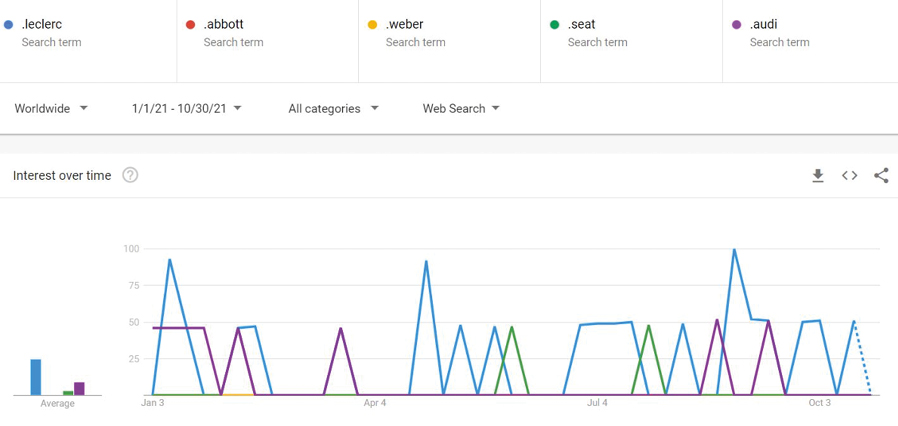The height and width of the screenshot is (426, 898).
Task: Download the interest over time data
Action: click(x=818, y=176)
